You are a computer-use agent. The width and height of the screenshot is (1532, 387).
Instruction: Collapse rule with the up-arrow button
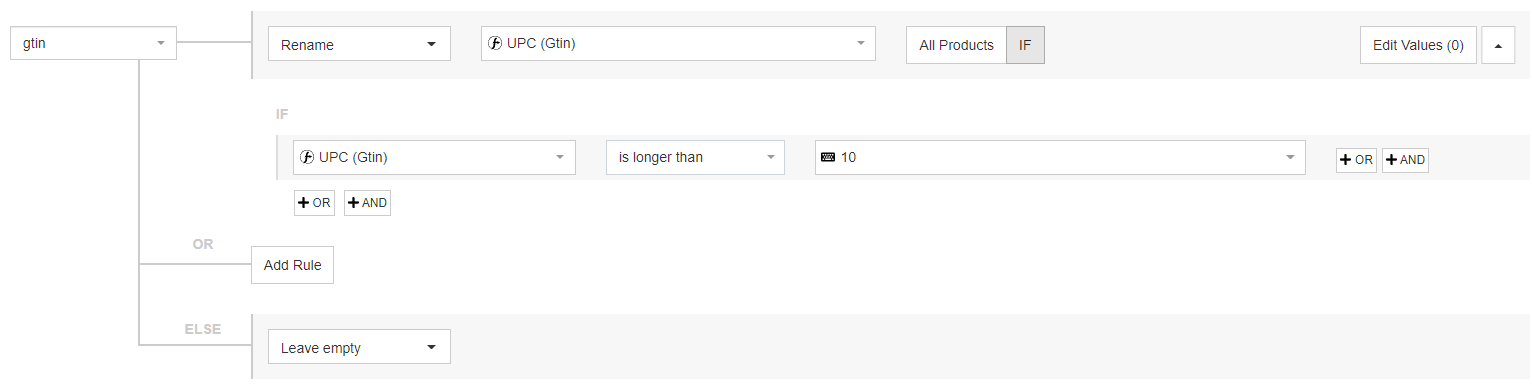click(1498, 45)
